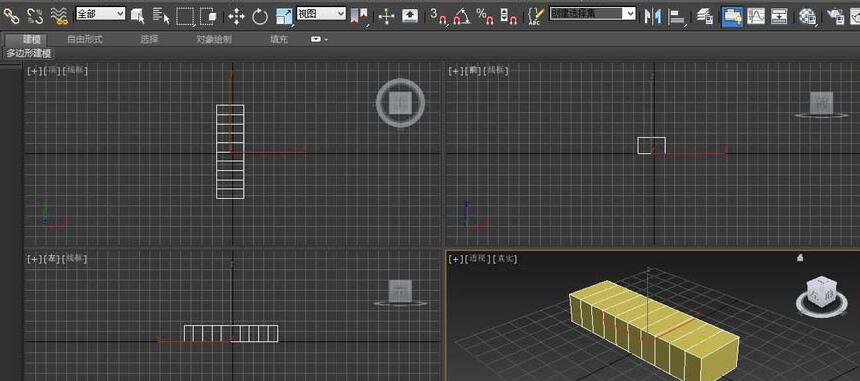
Task: Switch to the '选择' ribbon tab
Action: click(x=149, y=39)
